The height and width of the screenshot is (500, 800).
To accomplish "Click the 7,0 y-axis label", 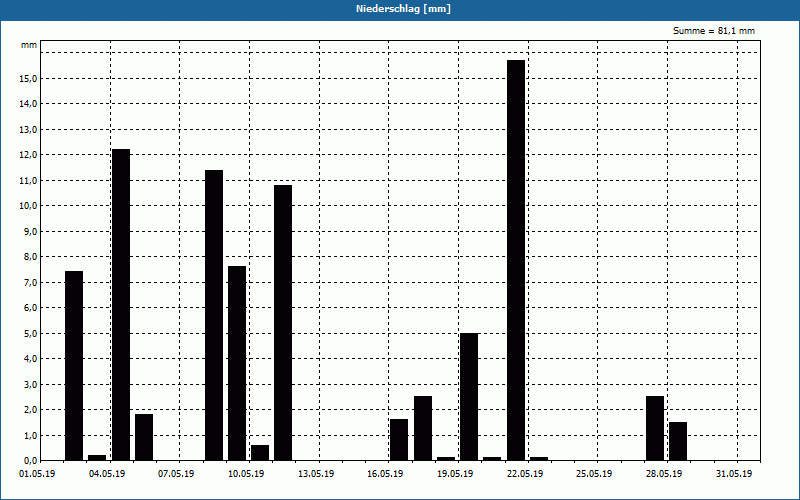I will [30, 282].
